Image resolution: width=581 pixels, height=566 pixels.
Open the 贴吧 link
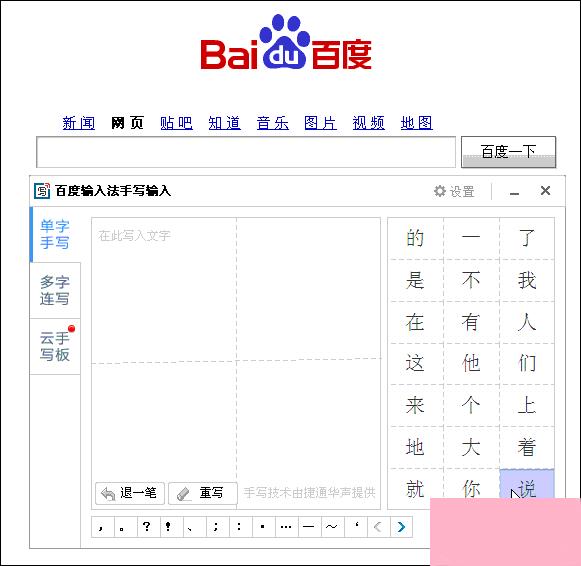click(x=176, y=123)
